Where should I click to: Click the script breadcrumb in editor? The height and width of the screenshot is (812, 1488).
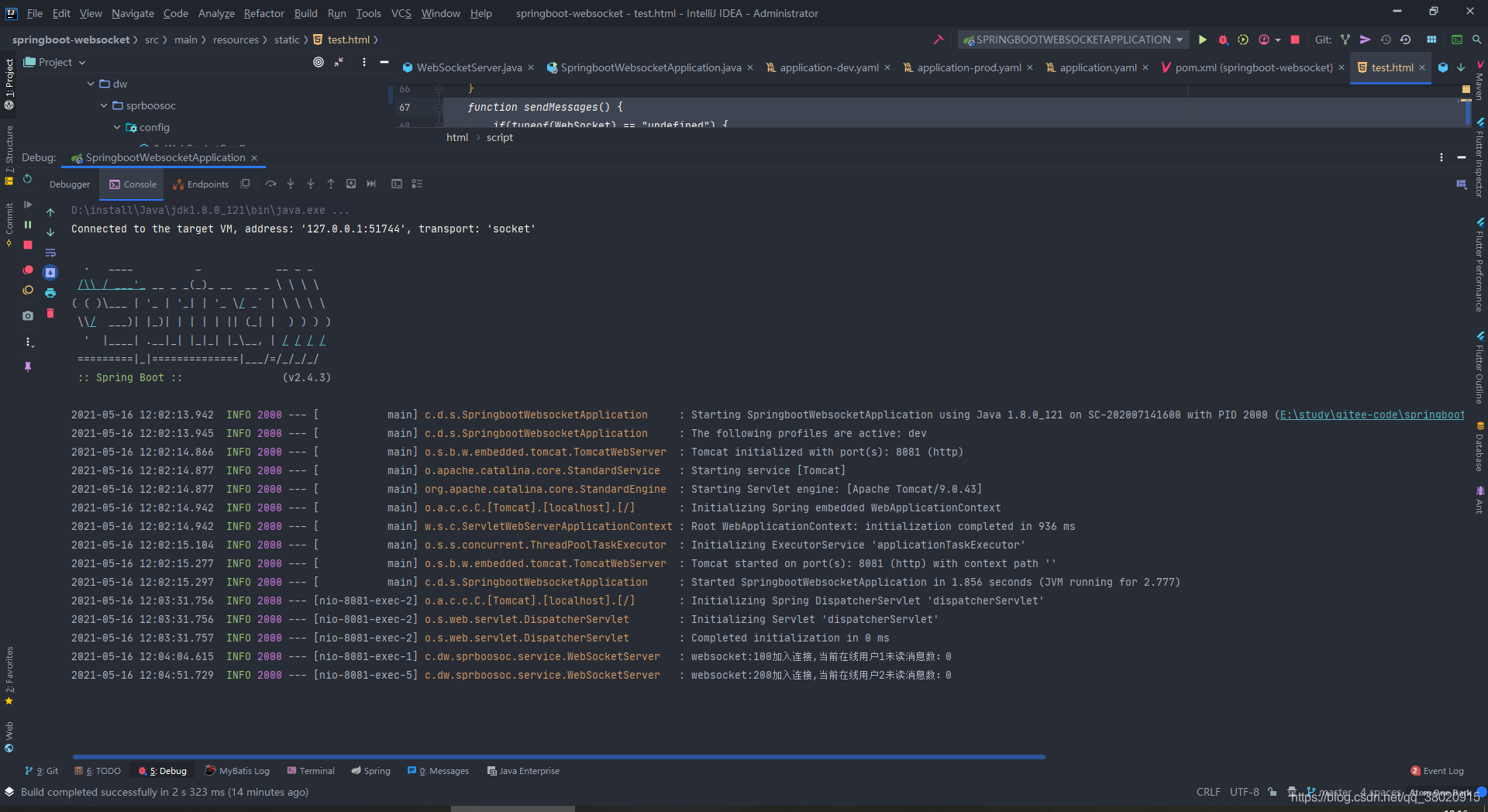pyautogui.click(x=499, y=137)
